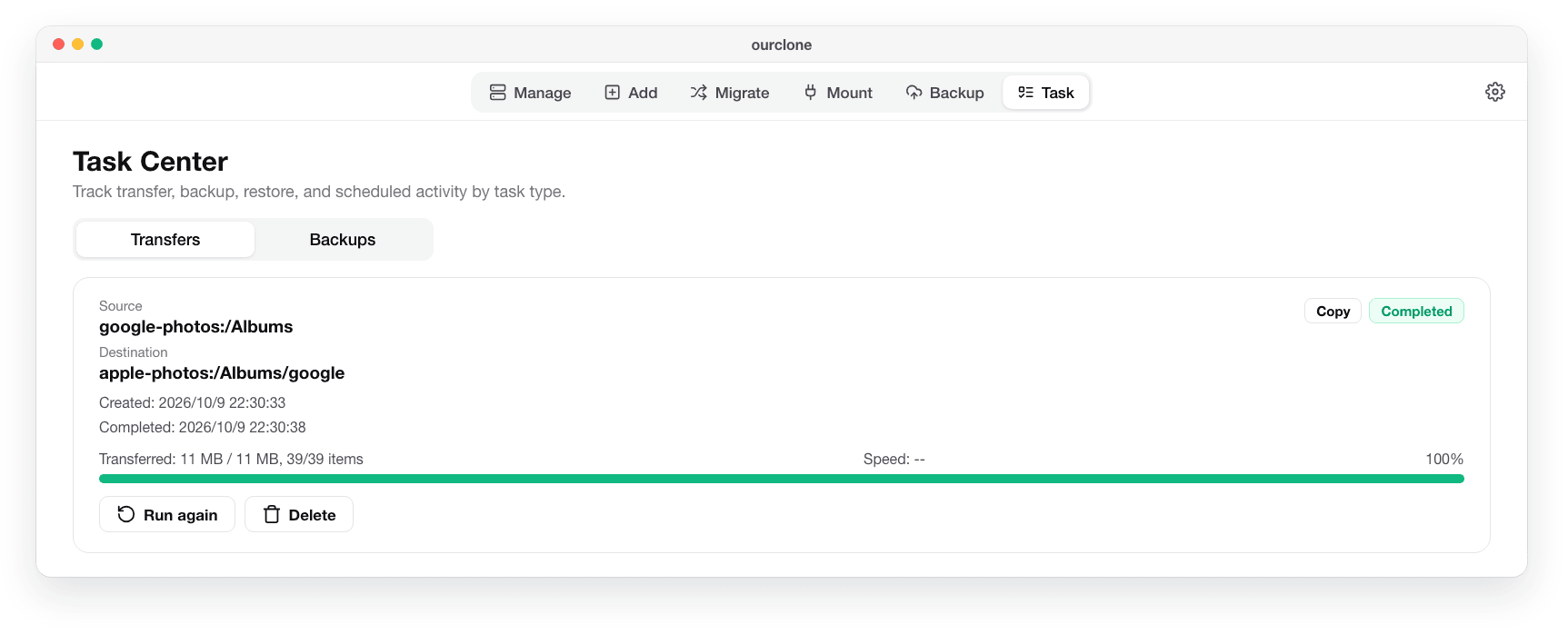Screen dimensions: 1568x634
Task: Click the green transfer progress bar
Action: pyautogui.click(x=782, y=479)
